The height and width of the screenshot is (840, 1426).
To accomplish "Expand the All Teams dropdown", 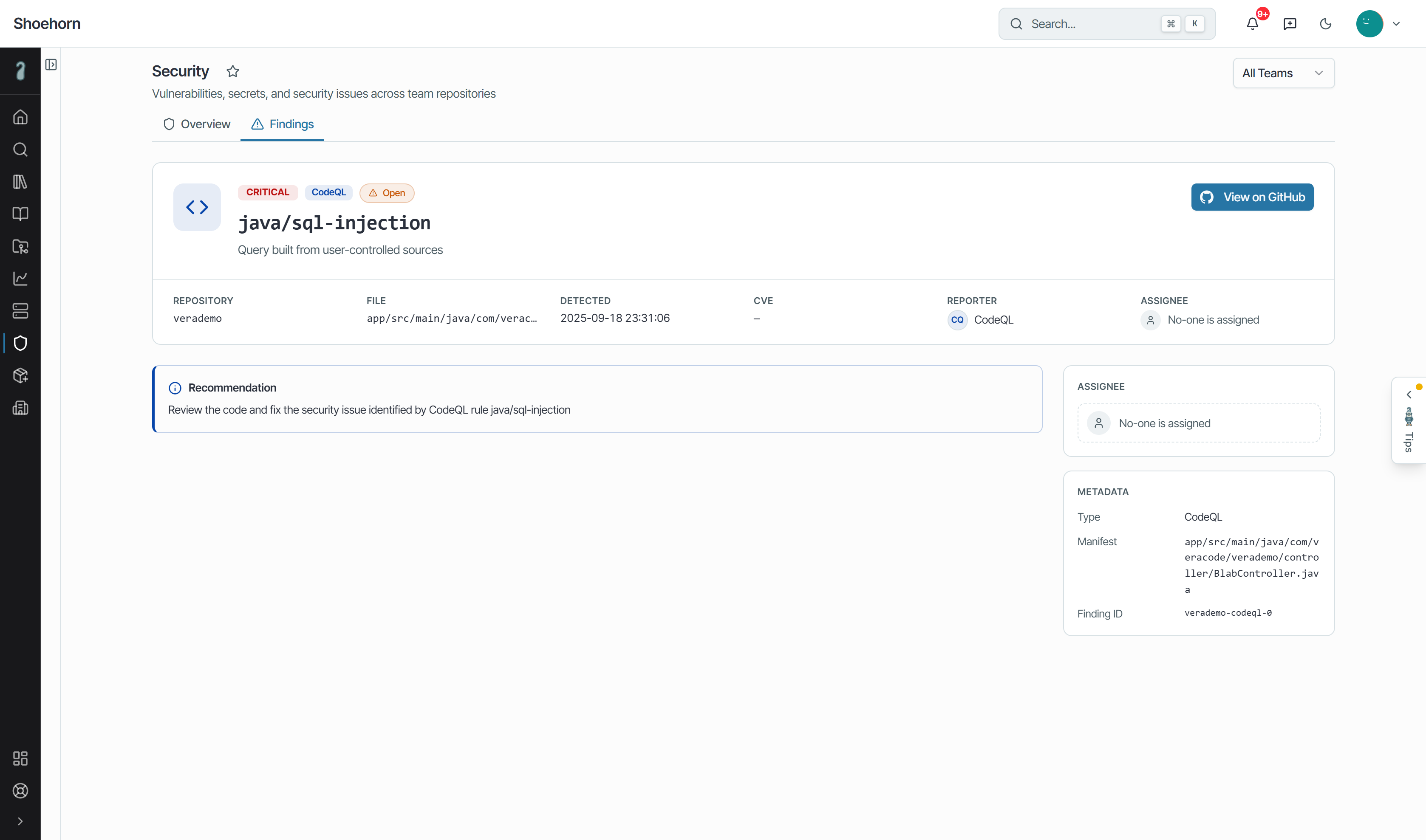I will 1284,73.
